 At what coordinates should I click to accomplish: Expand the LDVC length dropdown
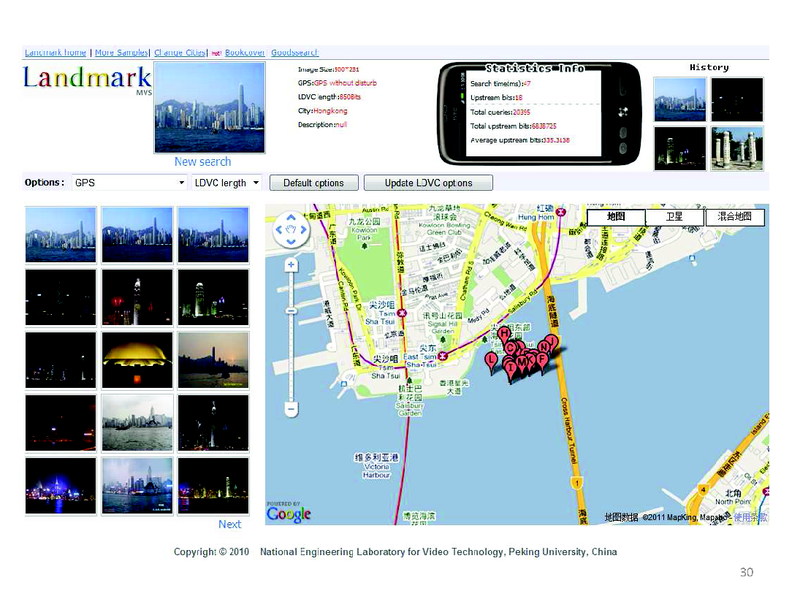226,183
